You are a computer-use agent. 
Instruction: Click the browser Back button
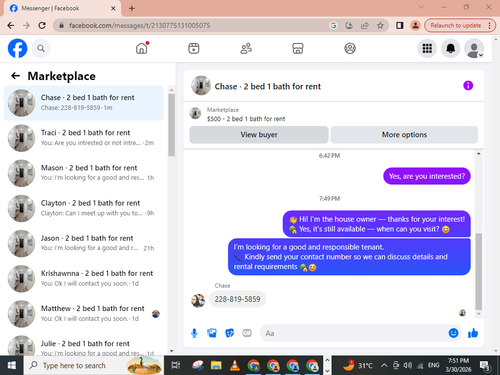point(11,25)
